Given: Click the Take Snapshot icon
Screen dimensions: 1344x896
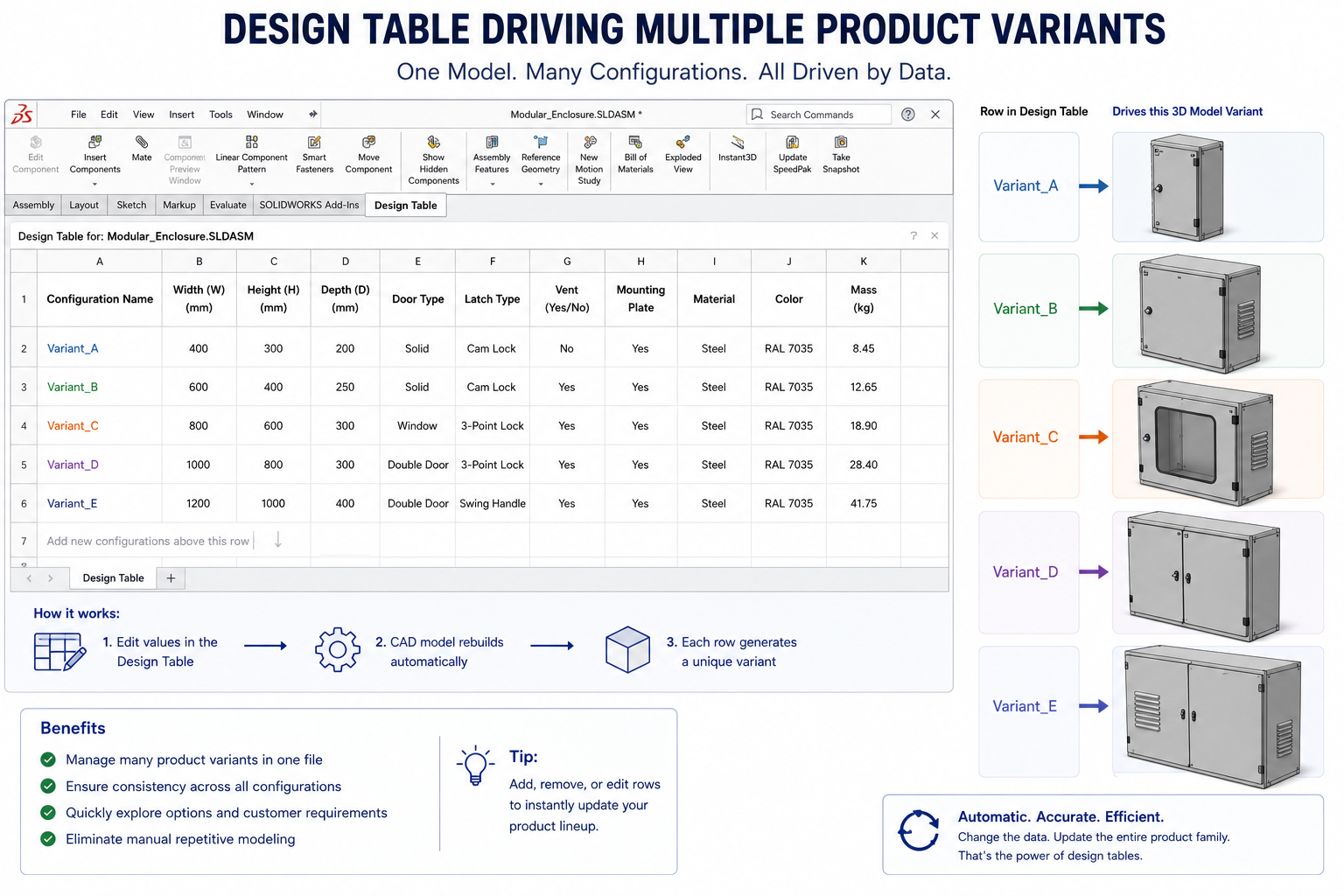Looking at the screenshot, I should pyautogui.click(x=841, y=142).
